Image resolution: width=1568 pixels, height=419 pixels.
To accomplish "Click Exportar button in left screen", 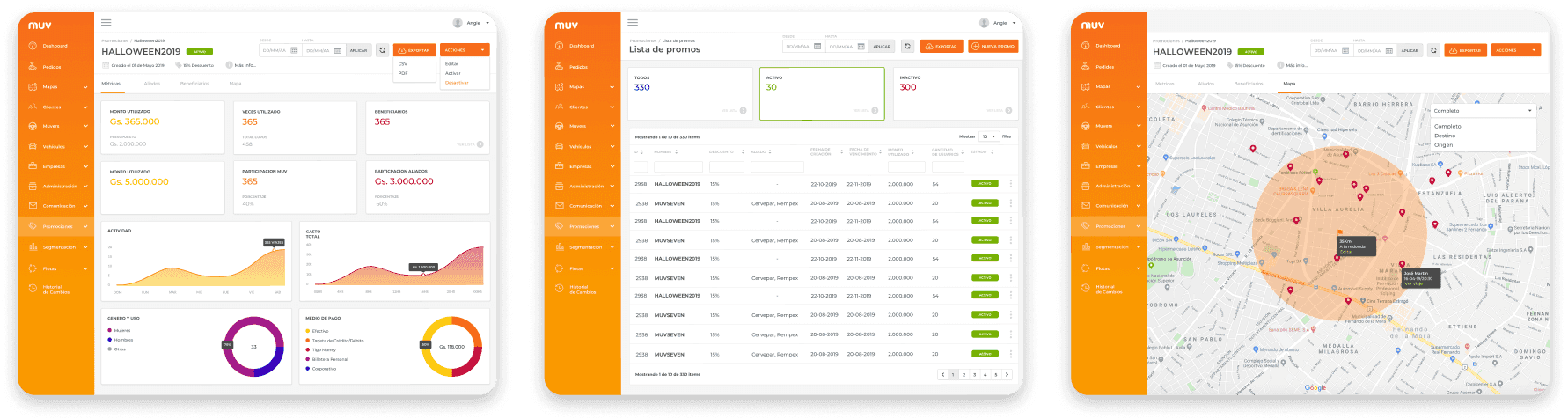I will pyautogui.click(x=414, y=50).
